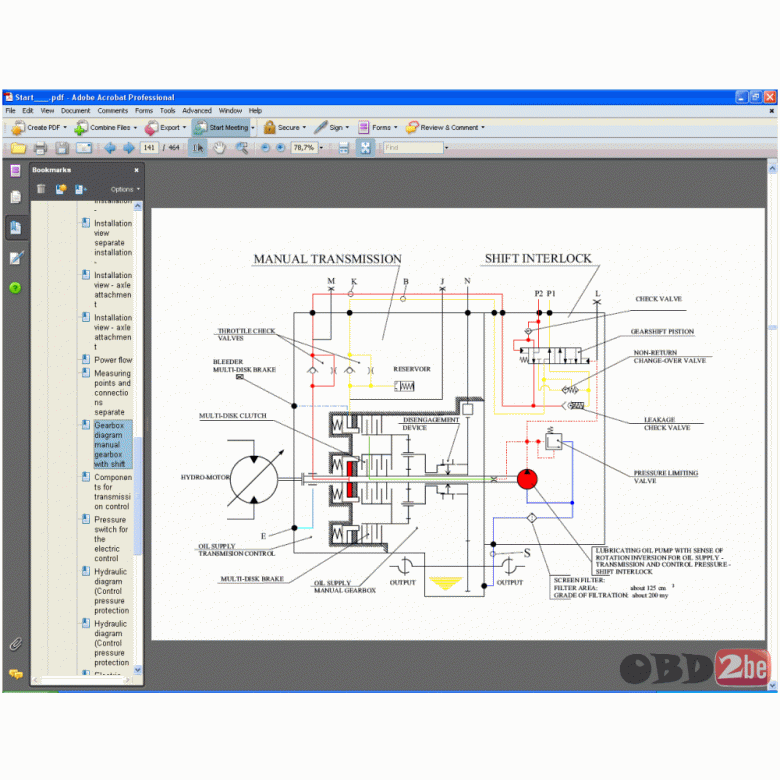The image size is (780, 780).
Task: Click the Create PDF toolbar icon
Action: pos(18,128)
